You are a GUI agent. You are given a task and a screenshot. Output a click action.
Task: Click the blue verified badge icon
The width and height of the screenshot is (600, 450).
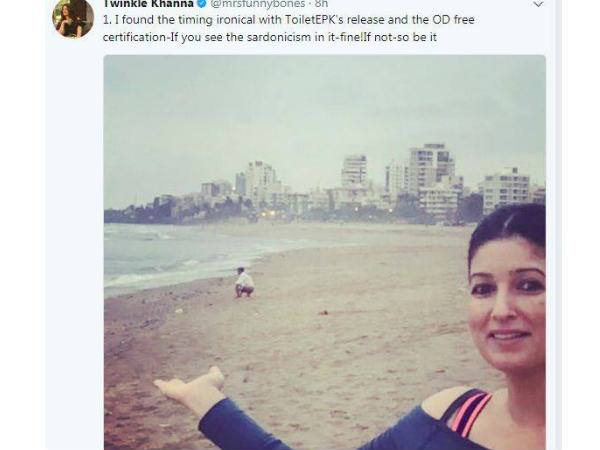pyautogui.click(x=202, y=4)
